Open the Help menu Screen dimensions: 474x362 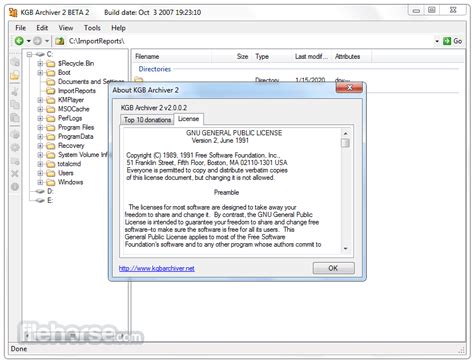118,28
